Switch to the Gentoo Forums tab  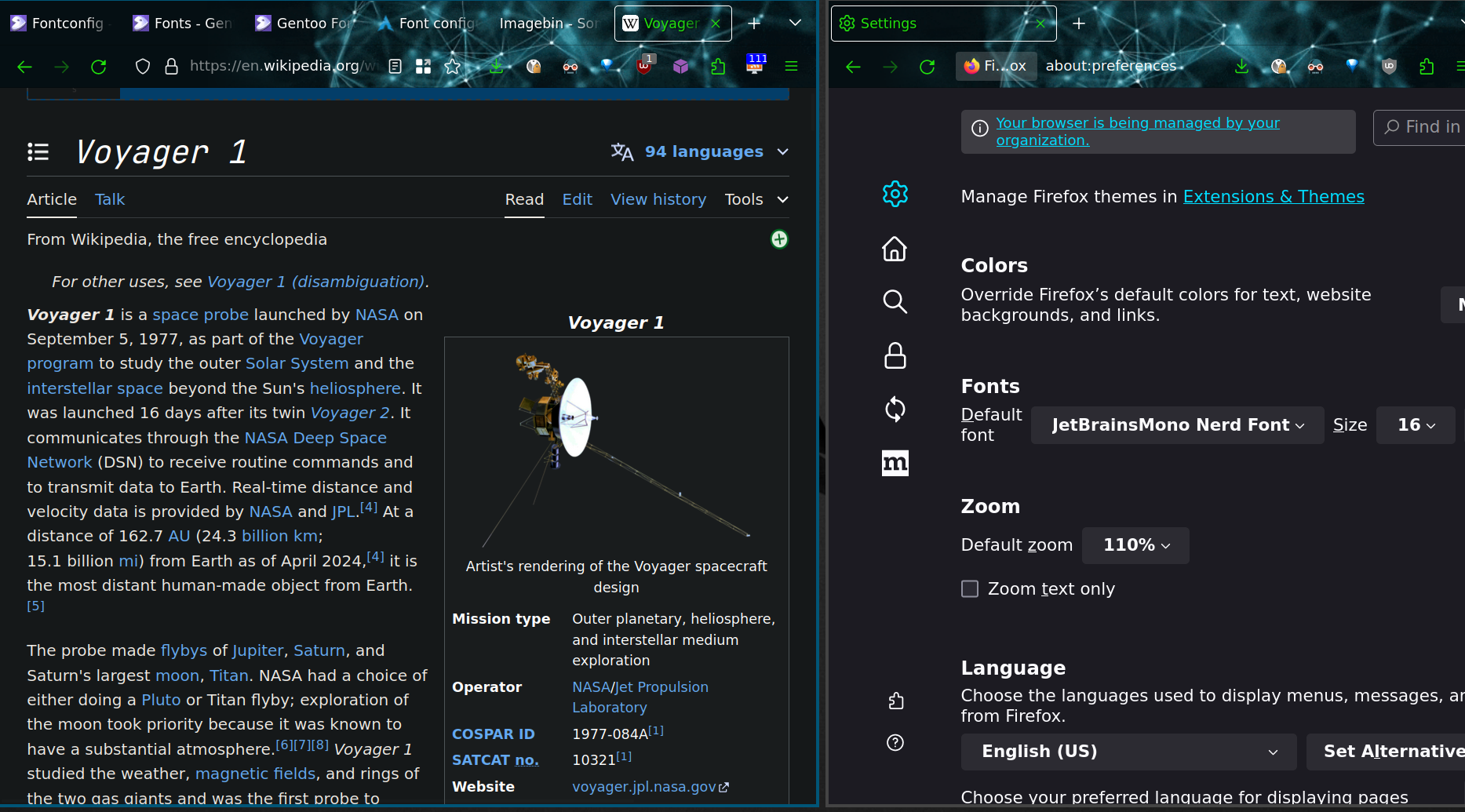coord(306,23)
